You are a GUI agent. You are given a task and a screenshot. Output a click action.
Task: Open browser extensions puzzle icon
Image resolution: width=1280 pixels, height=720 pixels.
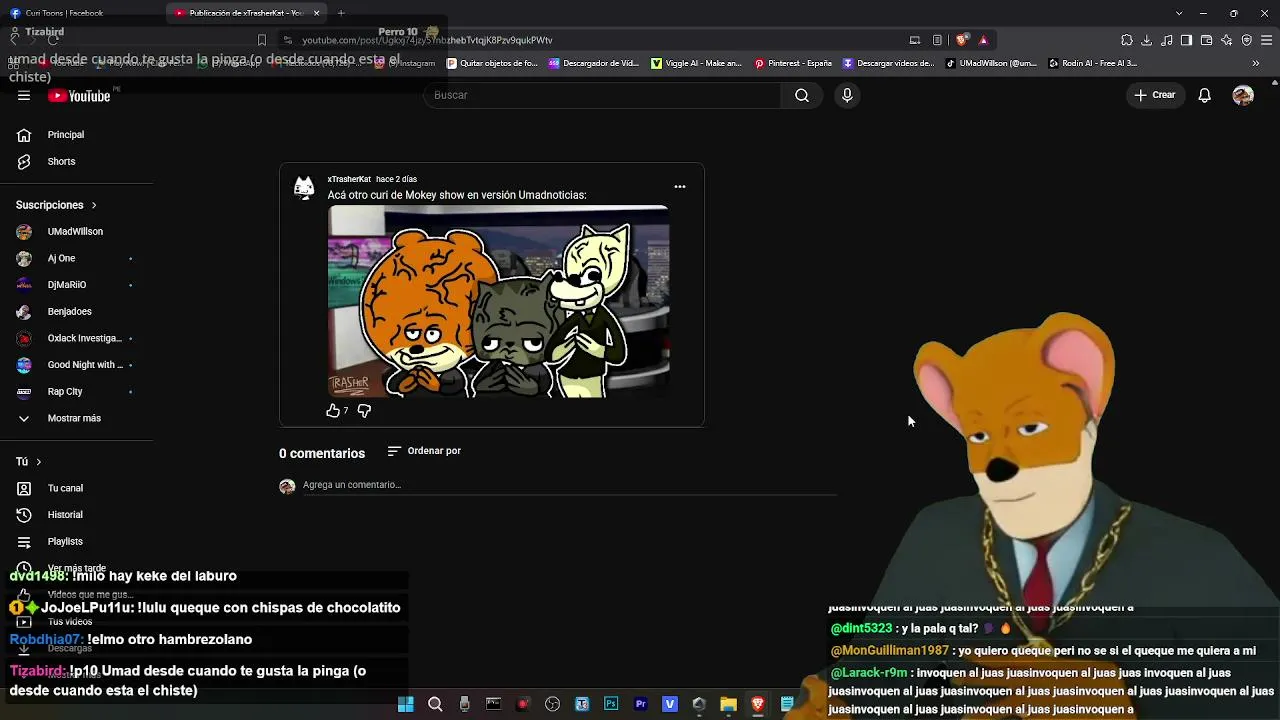coord(1127,40)
